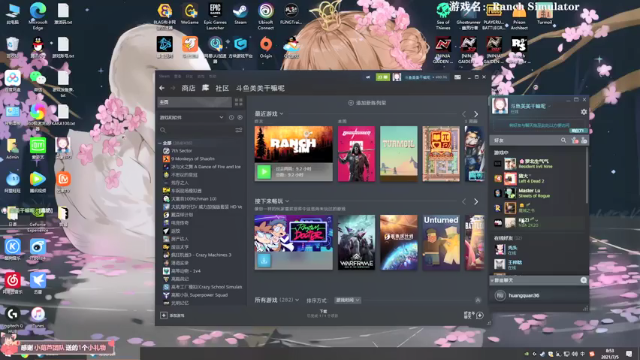The height and width of the screenshot is (360, 640).
Task: Click the add a game plus icon
Action: click(164, 315)
